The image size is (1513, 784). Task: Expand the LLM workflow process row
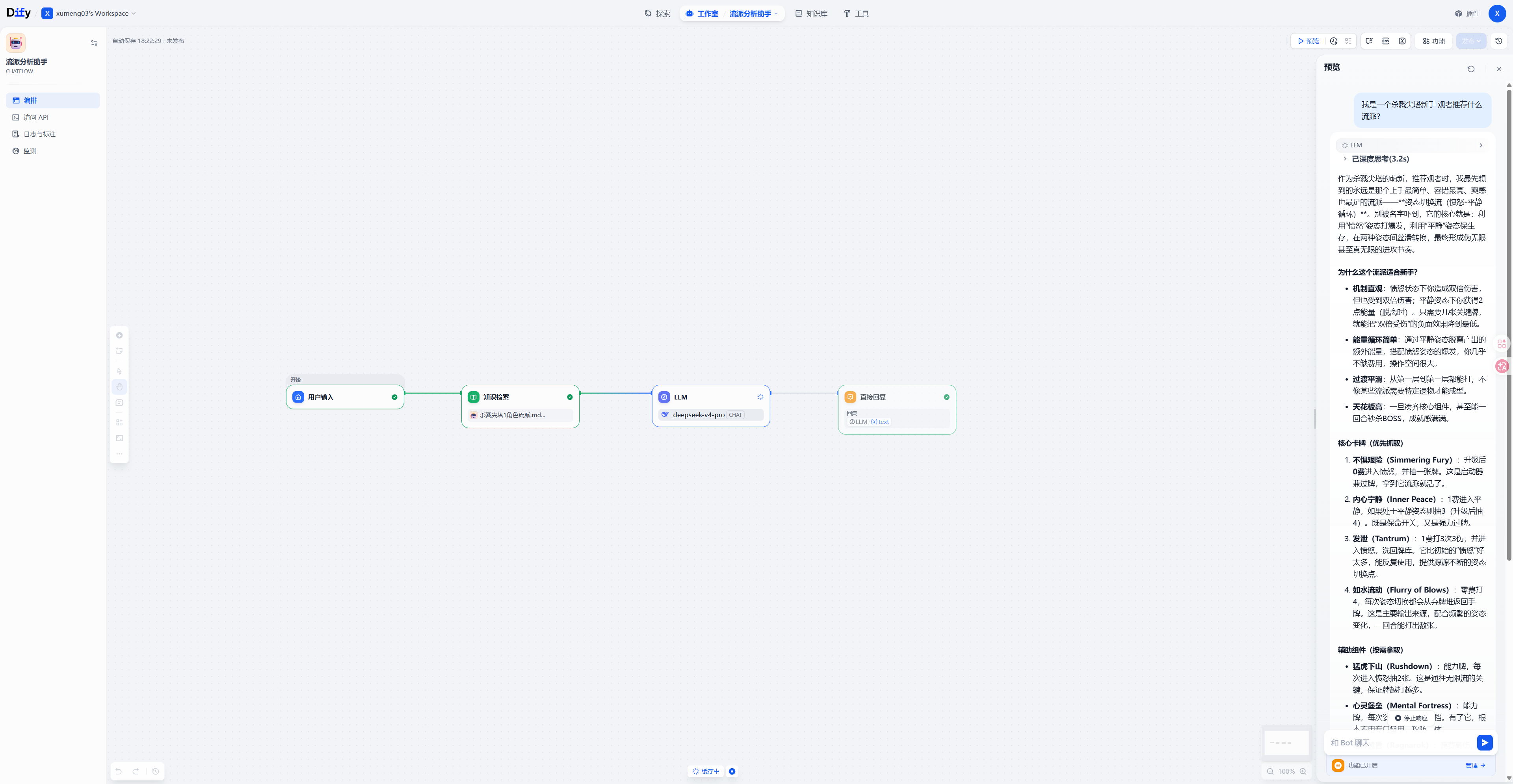pyautogui.click(x=1412, y=145)
